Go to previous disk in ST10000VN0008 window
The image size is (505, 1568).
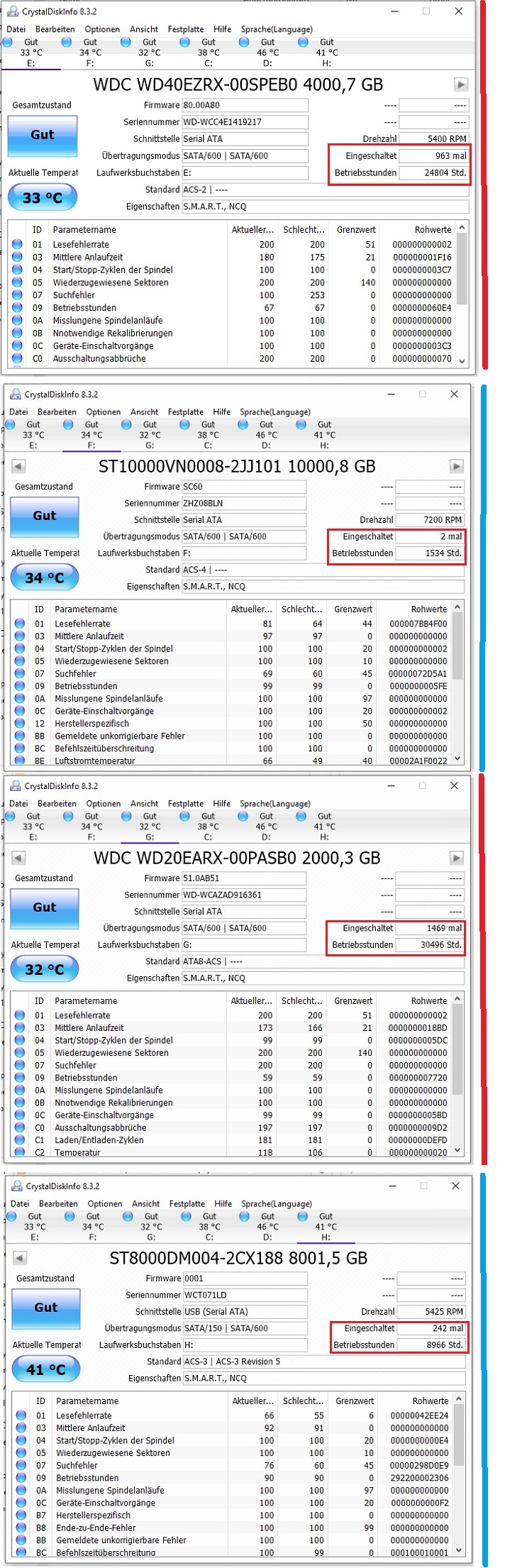point(19,466)
